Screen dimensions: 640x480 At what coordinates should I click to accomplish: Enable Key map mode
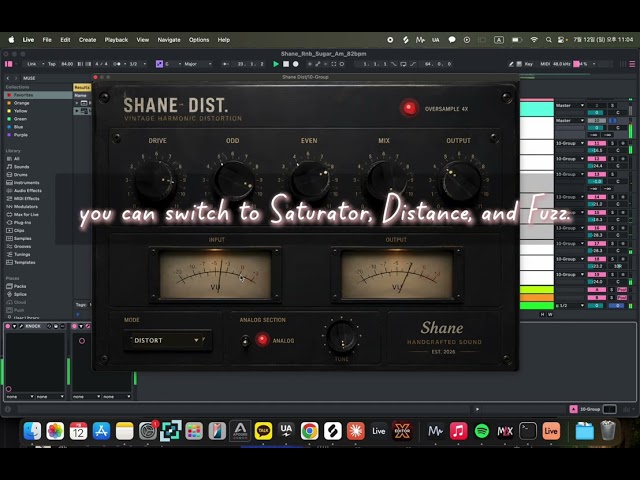coord(529,64)
